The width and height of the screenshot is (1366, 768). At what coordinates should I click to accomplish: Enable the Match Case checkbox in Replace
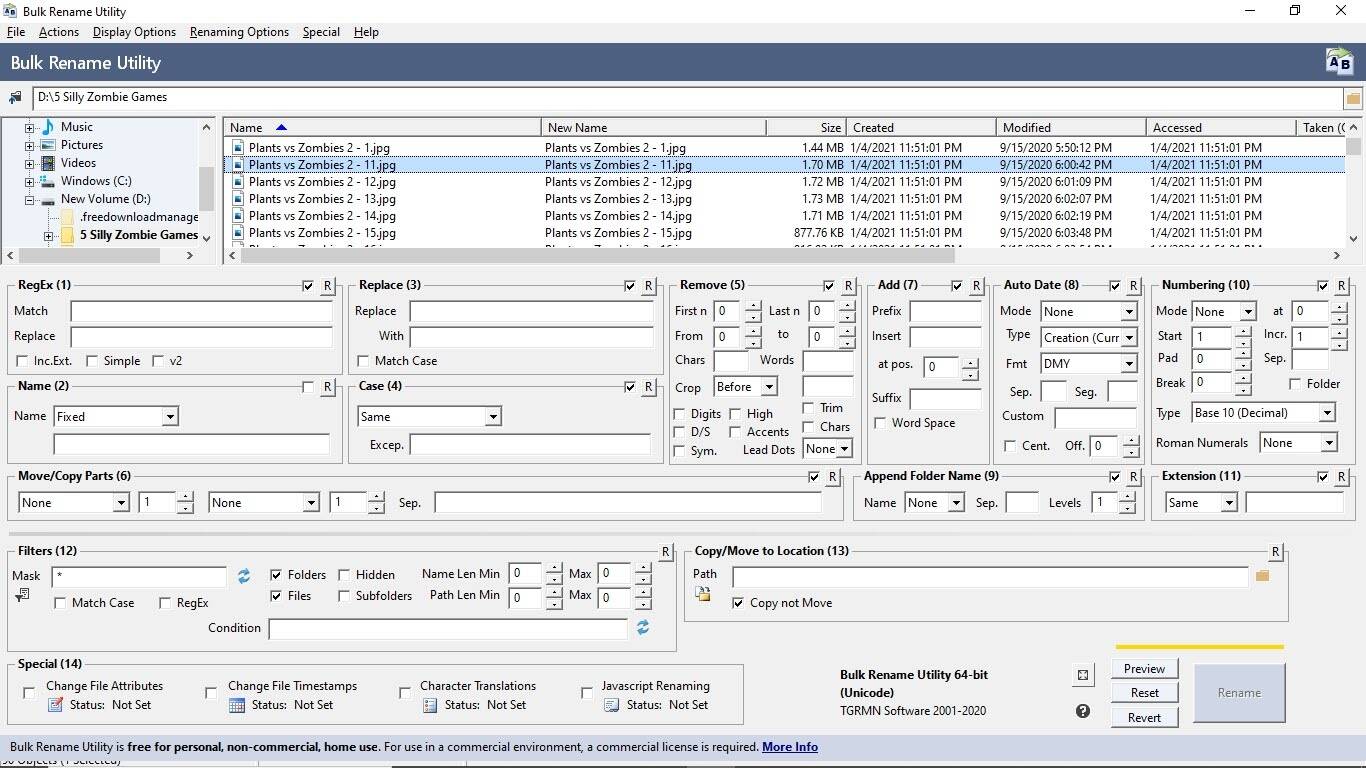point(364,361)
